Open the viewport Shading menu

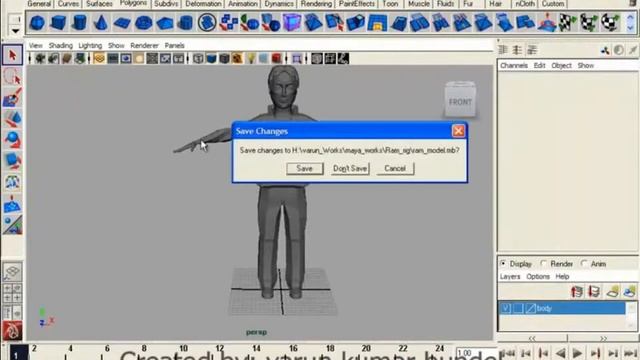pyautogui.click(x=61, y=45)
